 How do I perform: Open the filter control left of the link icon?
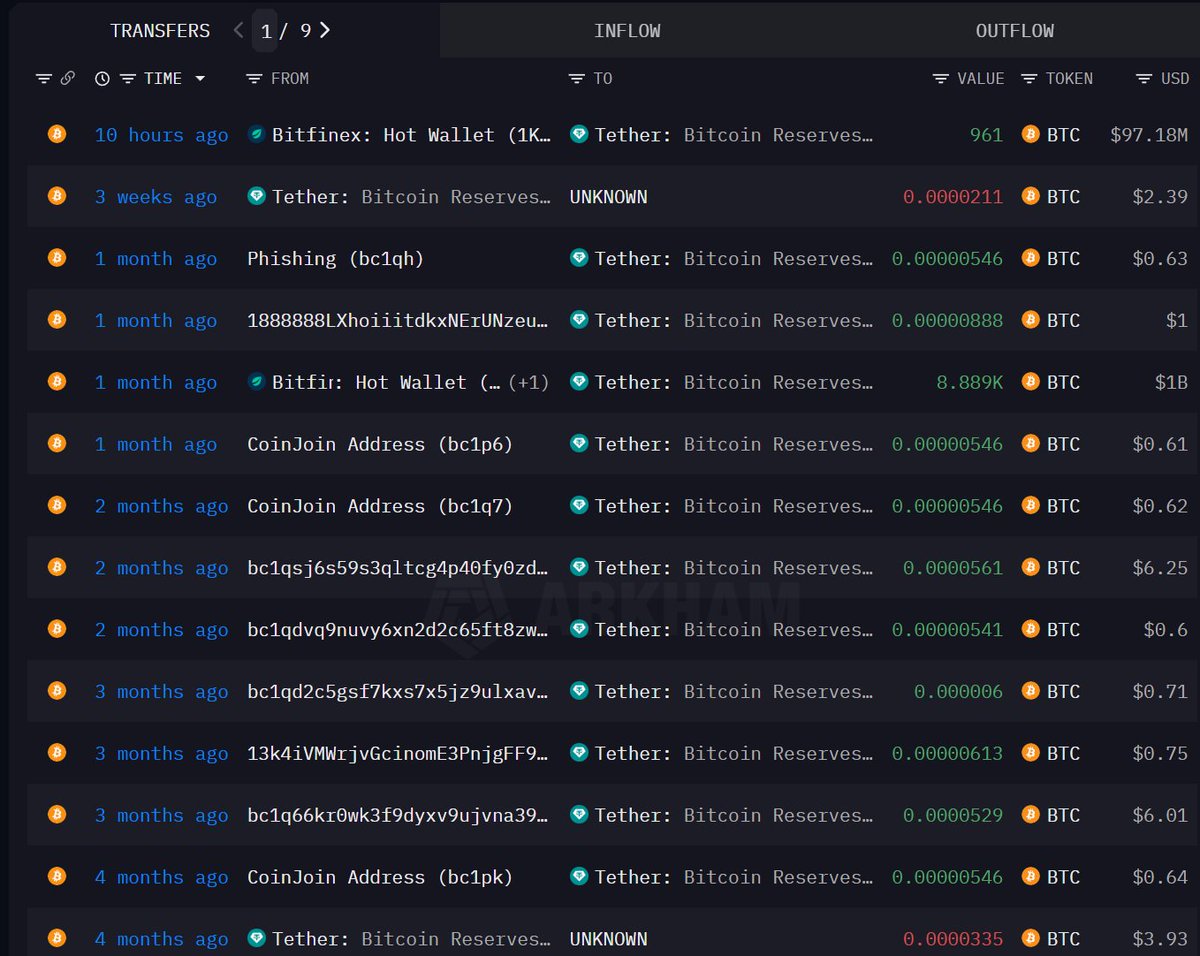[43, 78]
